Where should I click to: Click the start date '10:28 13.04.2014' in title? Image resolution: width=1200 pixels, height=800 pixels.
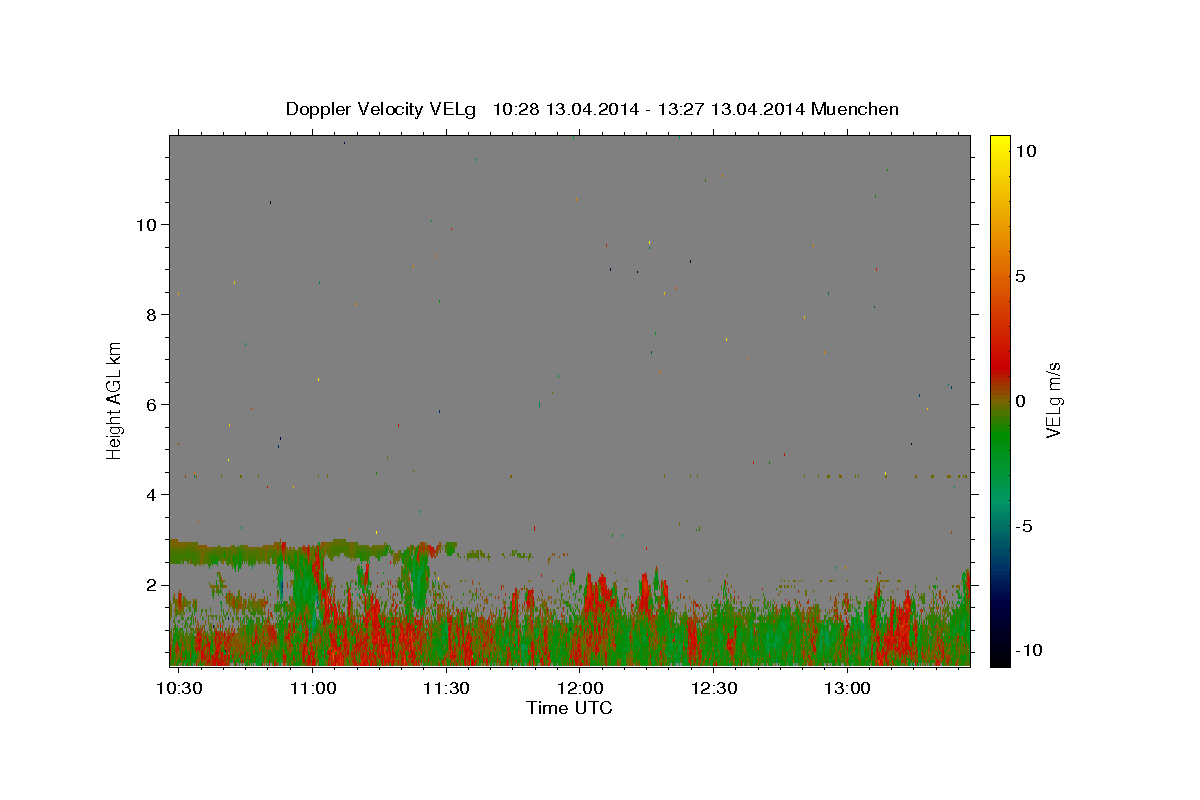(564, 109)
